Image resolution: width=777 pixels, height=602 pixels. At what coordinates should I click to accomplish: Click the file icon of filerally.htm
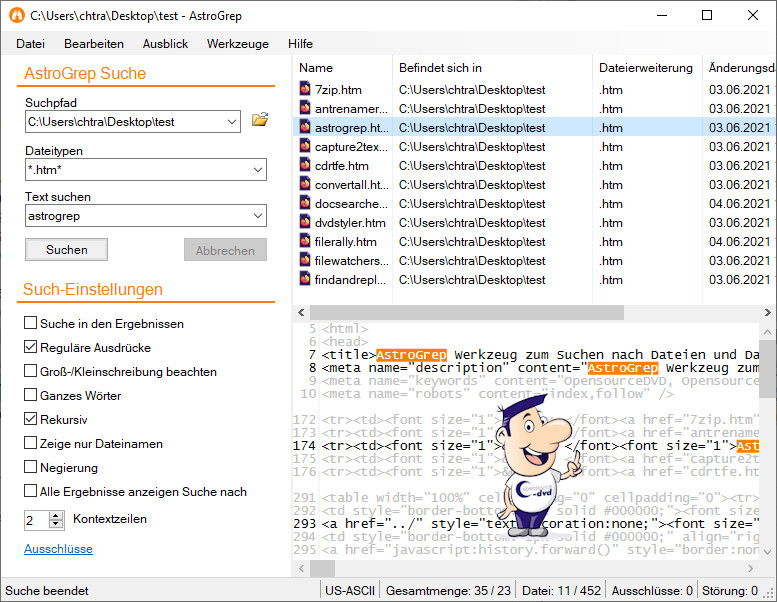pos(305,241)
